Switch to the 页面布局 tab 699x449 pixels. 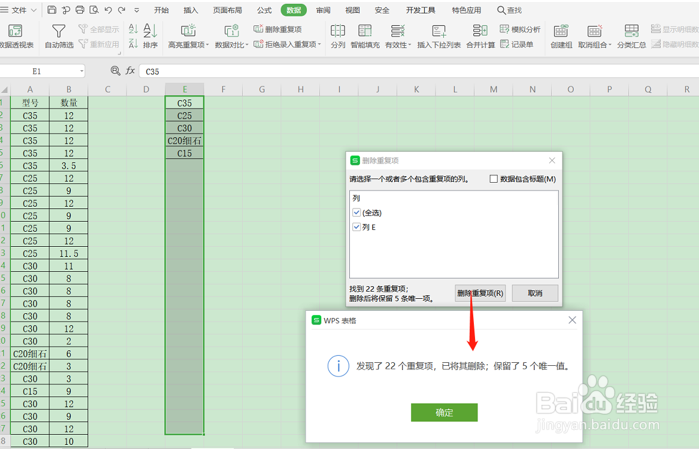pos(227,10)
